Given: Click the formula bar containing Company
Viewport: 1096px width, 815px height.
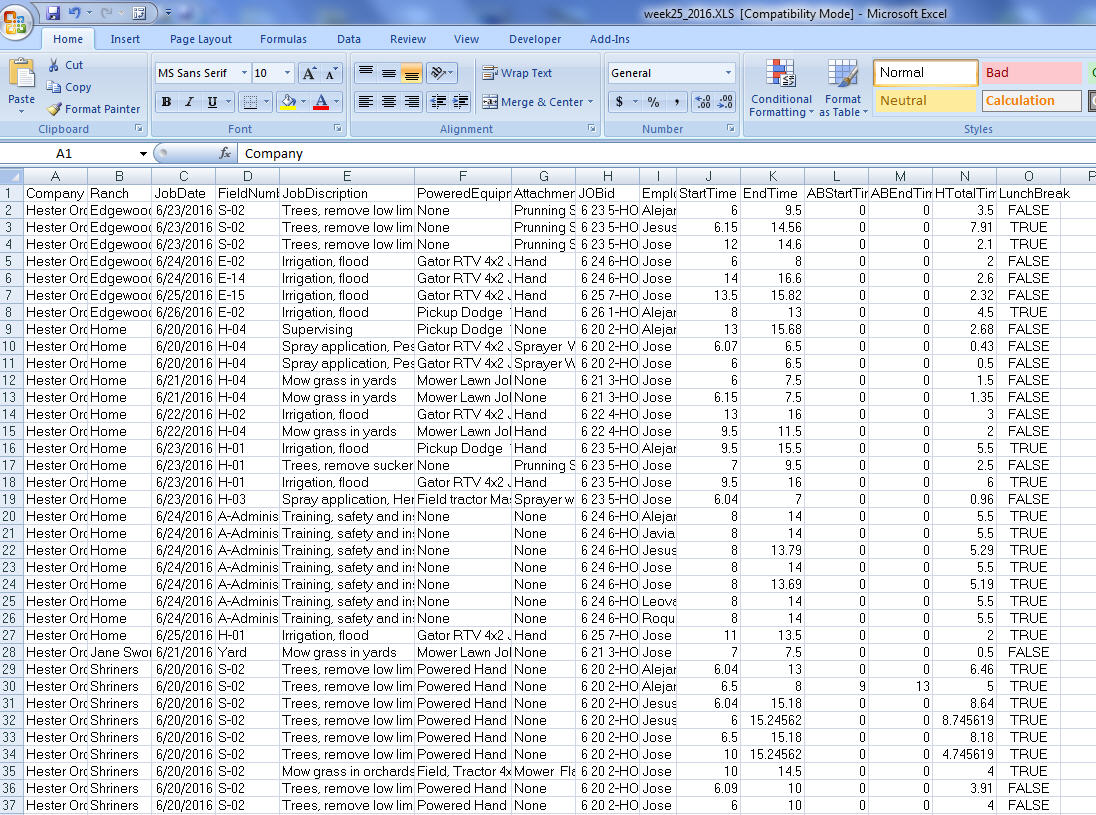Looking at the screenshot, I should click(668, 154).
